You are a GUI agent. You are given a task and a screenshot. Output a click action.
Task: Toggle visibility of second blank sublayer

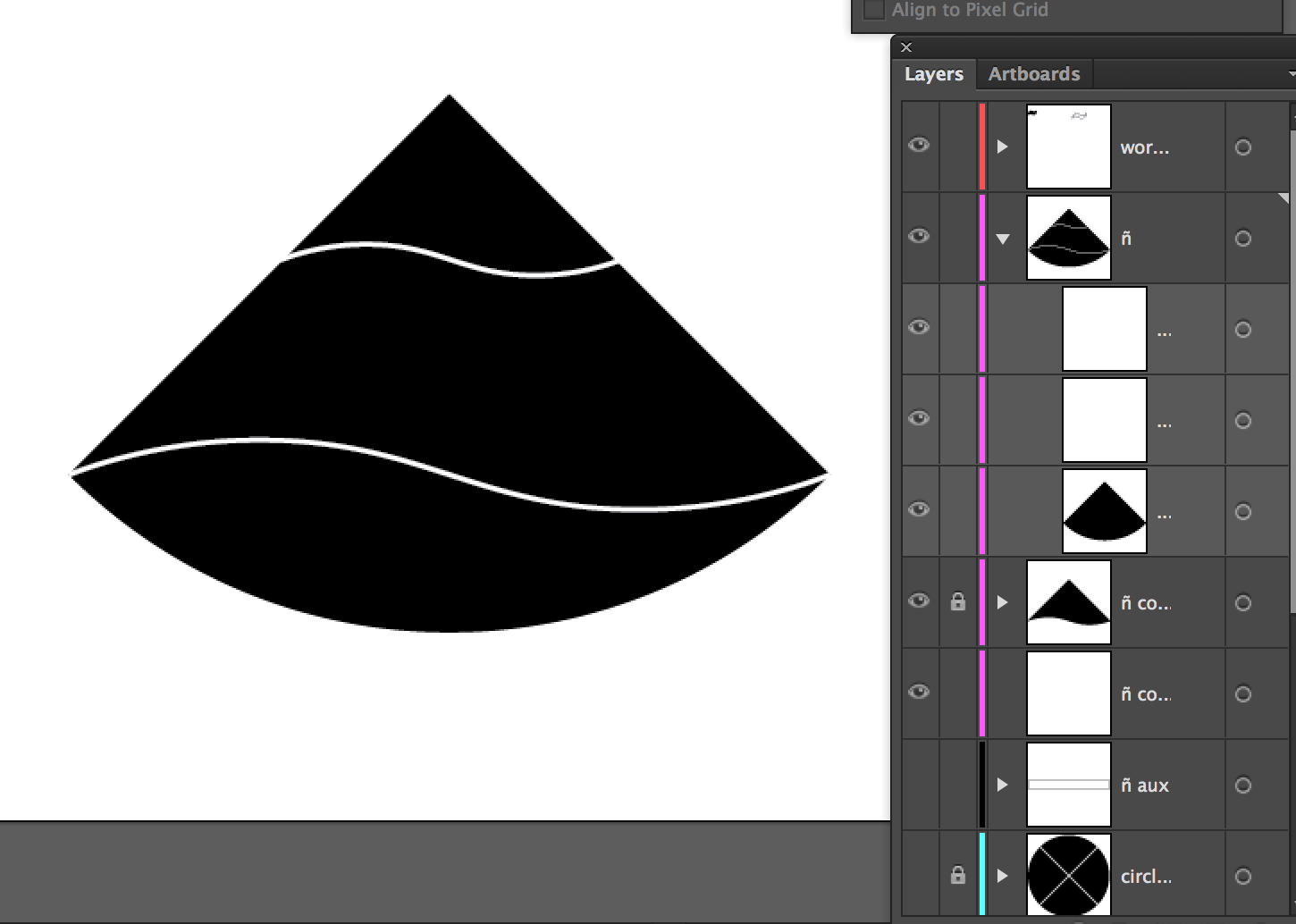919,419
